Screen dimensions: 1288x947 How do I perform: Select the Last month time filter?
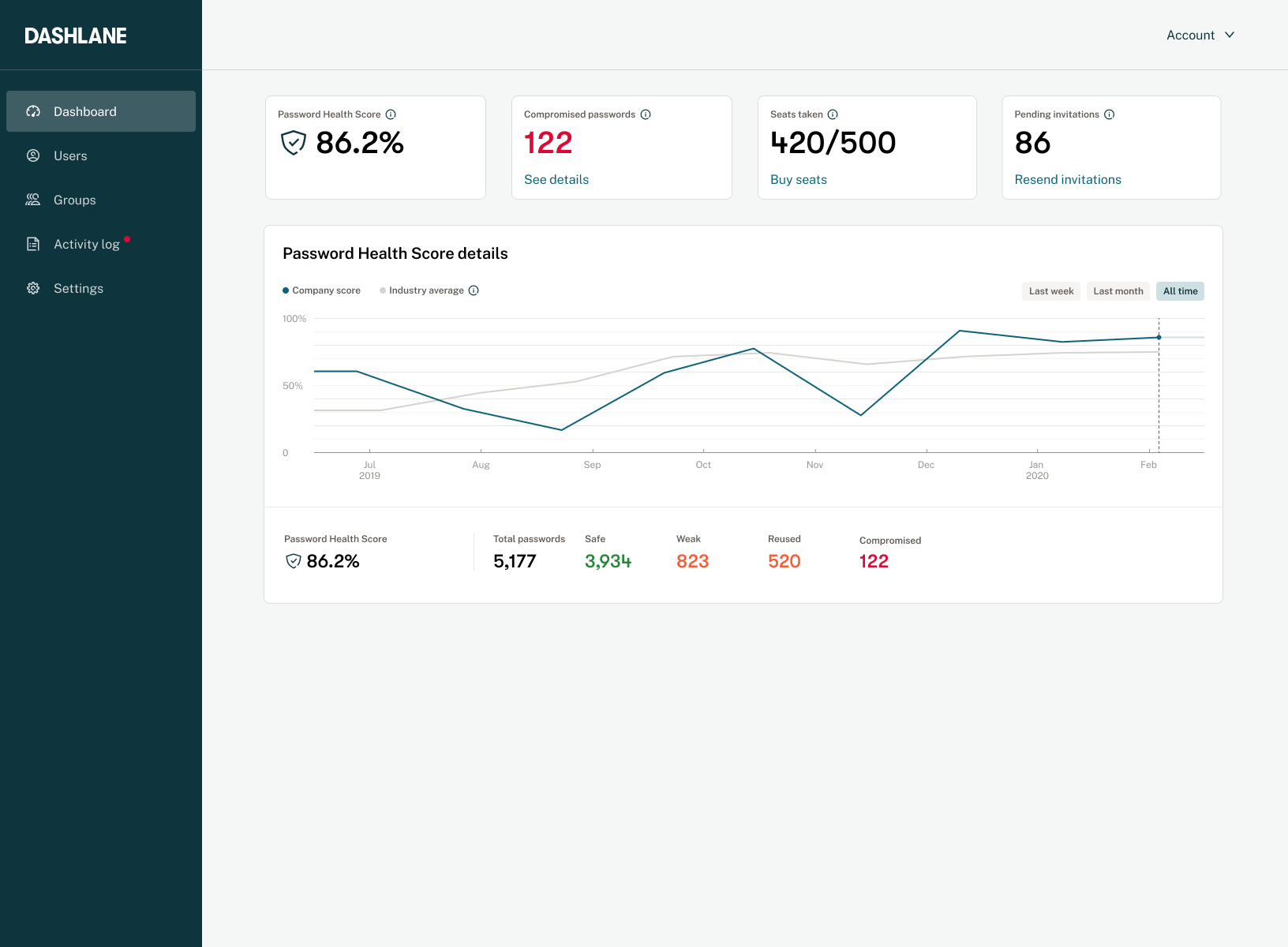(x=1118, y=290)
